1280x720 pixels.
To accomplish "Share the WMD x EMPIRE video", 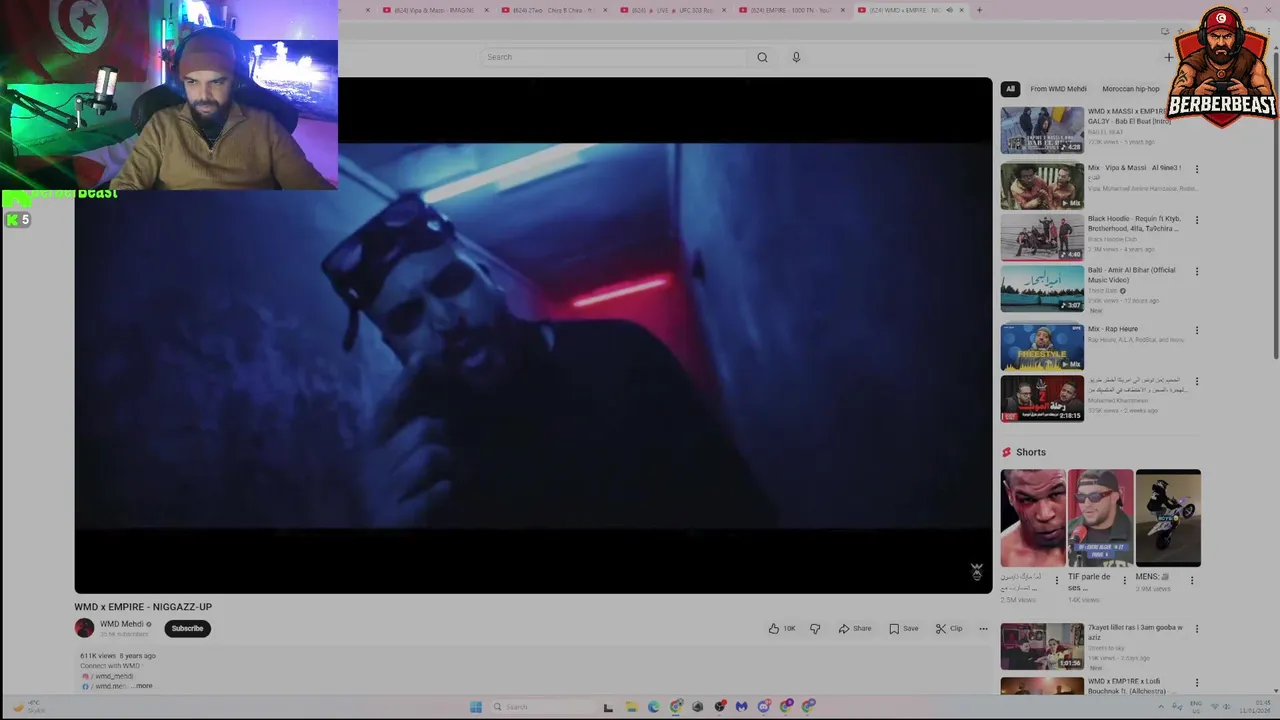I will click(855, 628).
